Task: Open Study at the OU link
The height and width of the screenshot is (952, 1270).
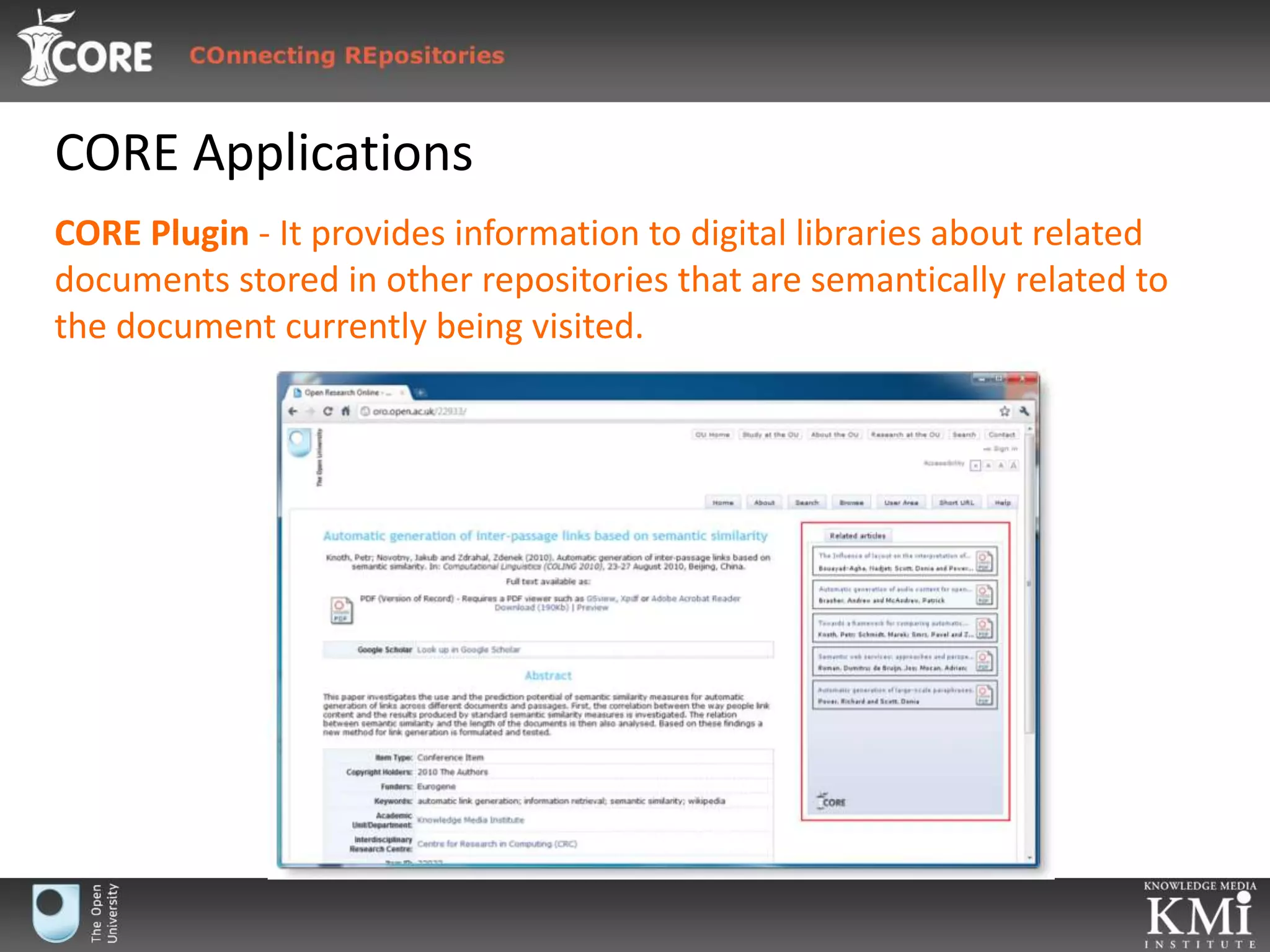Action: 771,434
